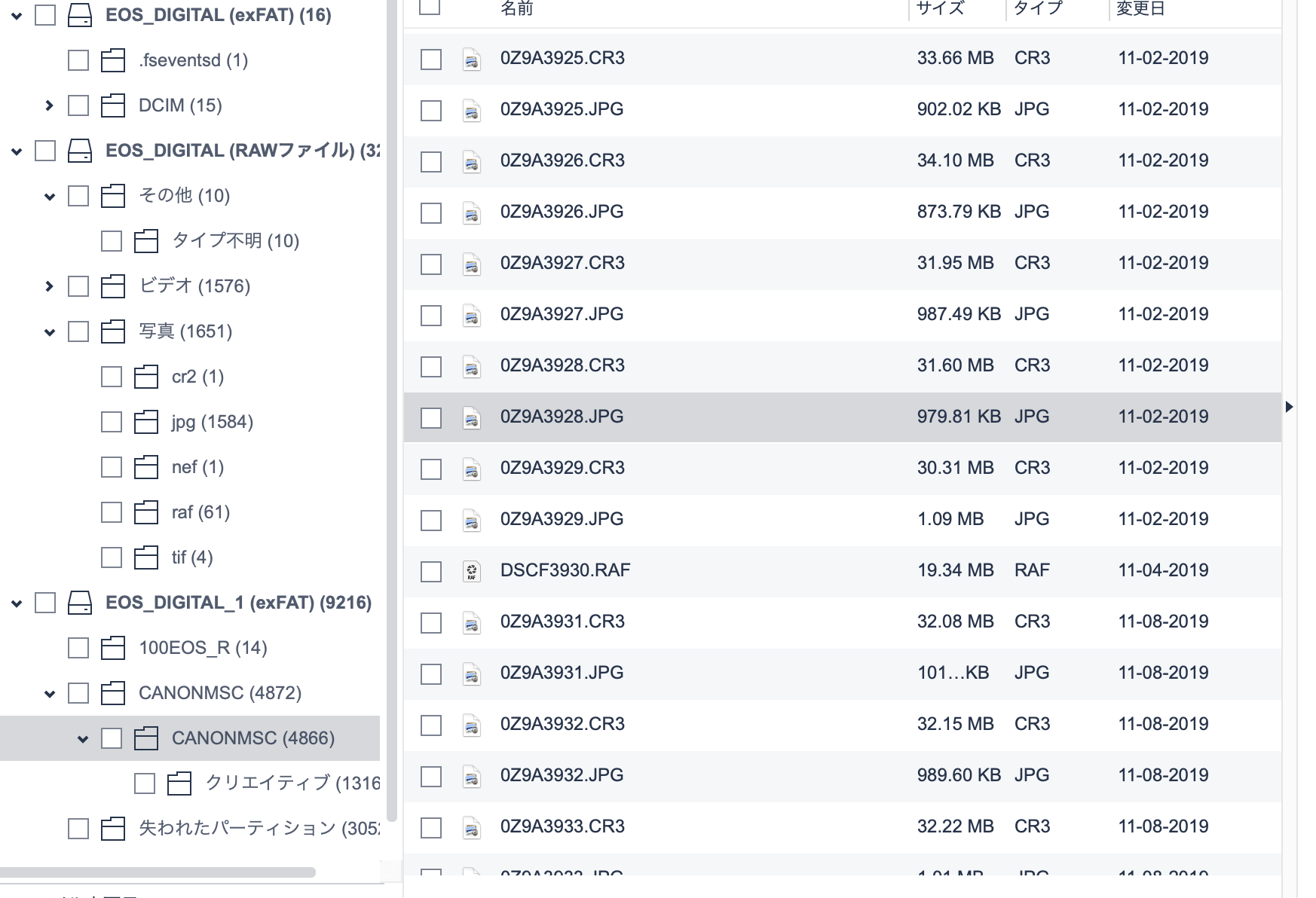
Task: Check the box for 0Z9A3926.JPG
Action: tap(431, 213)
